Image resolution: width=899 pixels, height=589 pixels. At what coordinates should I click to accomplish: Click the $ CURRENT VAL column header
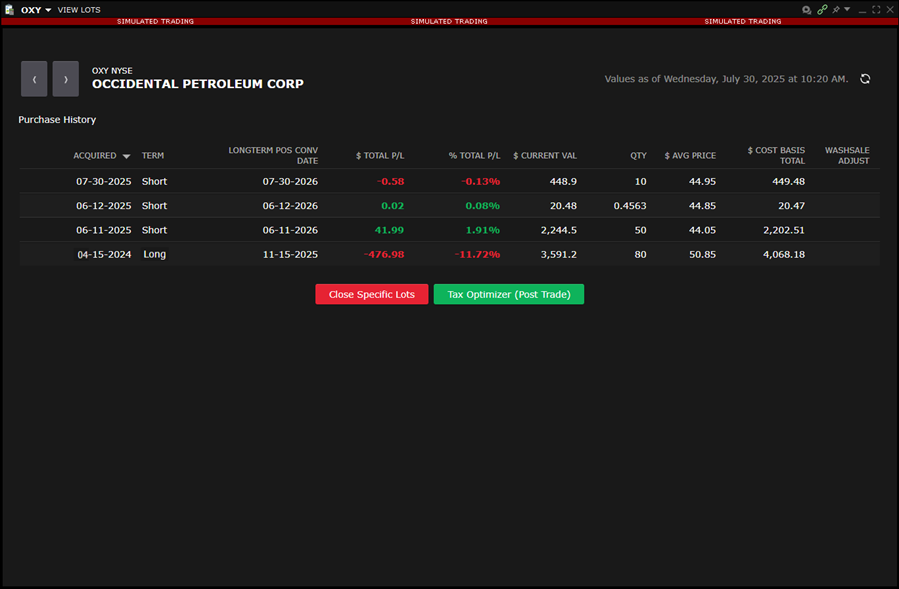[x=544, y=156]
